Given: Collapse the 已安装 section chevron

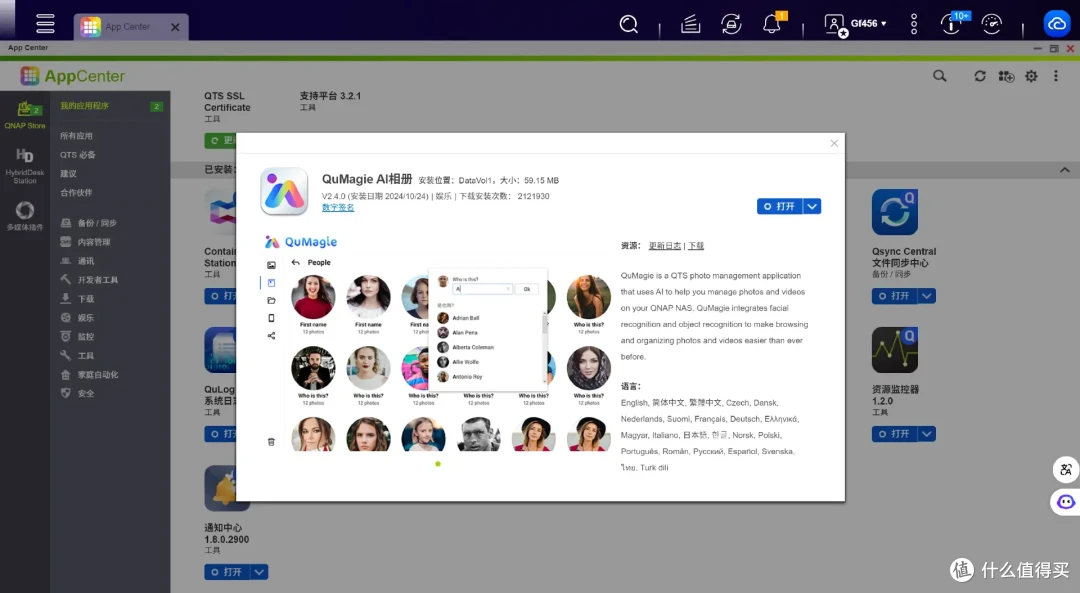Looking at the screenshot, I should [x=1064, y=170].
